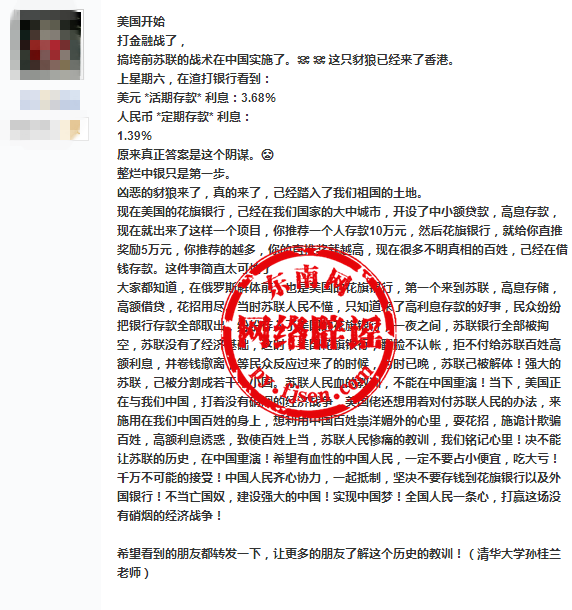The width and height of the screenshot is (572, 610).
Task: Click the line 整烂中银只是第一步
Action: pyautogui.click(x=175, y=174)
